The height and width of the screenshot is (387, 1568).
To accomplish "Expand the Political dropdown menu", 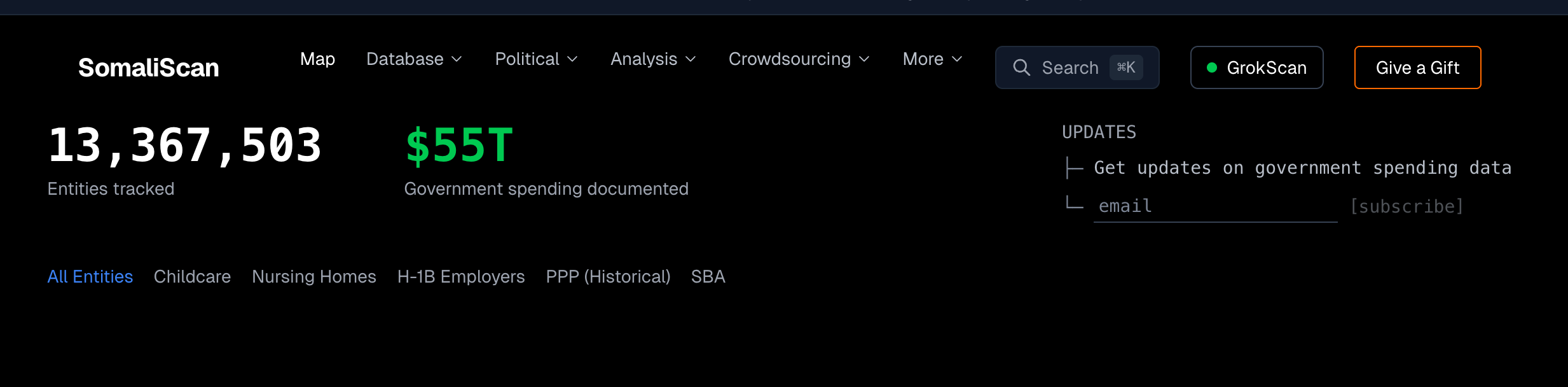I will coord(536,59).
